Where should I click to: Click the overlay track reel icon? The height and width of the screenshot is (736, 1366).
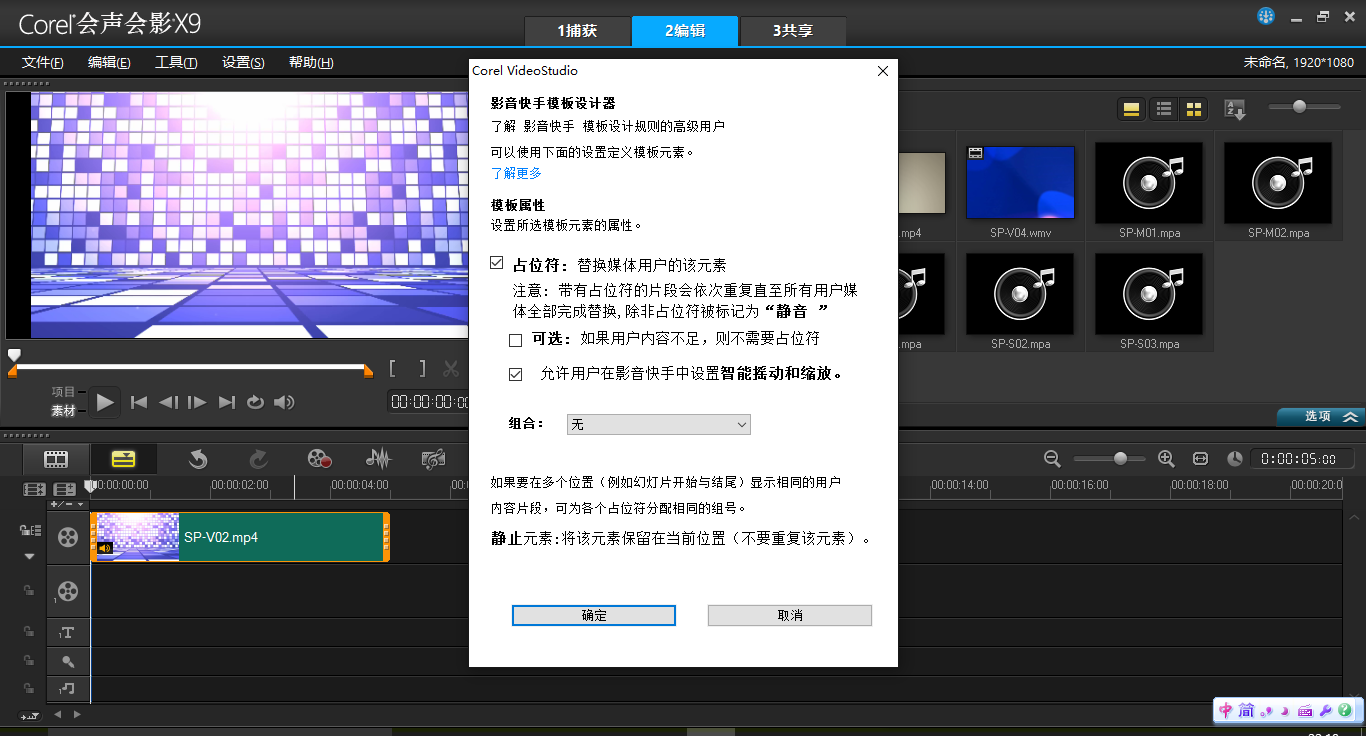click(67, 591)
